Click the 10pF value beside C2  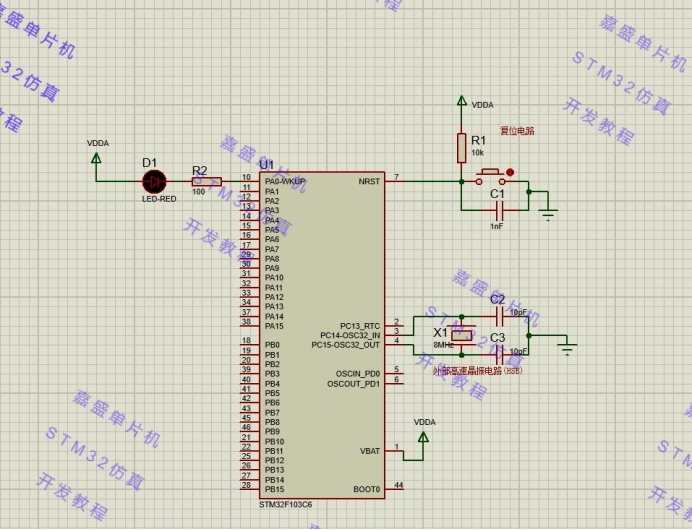tap(519, 312)
